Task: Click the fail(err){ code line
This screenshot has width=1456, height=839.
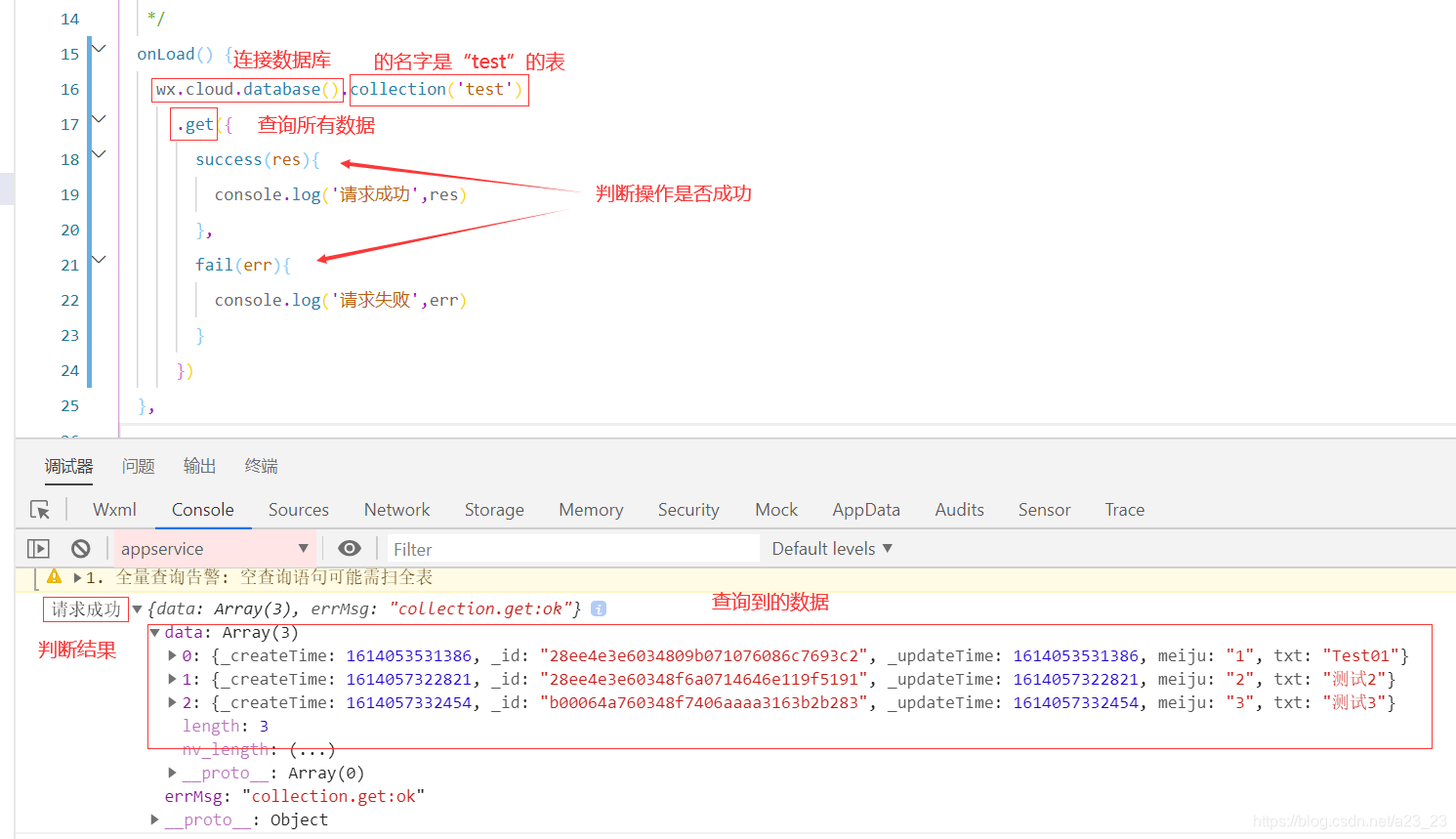Action: pyautogui.click(x=243, y=265)
